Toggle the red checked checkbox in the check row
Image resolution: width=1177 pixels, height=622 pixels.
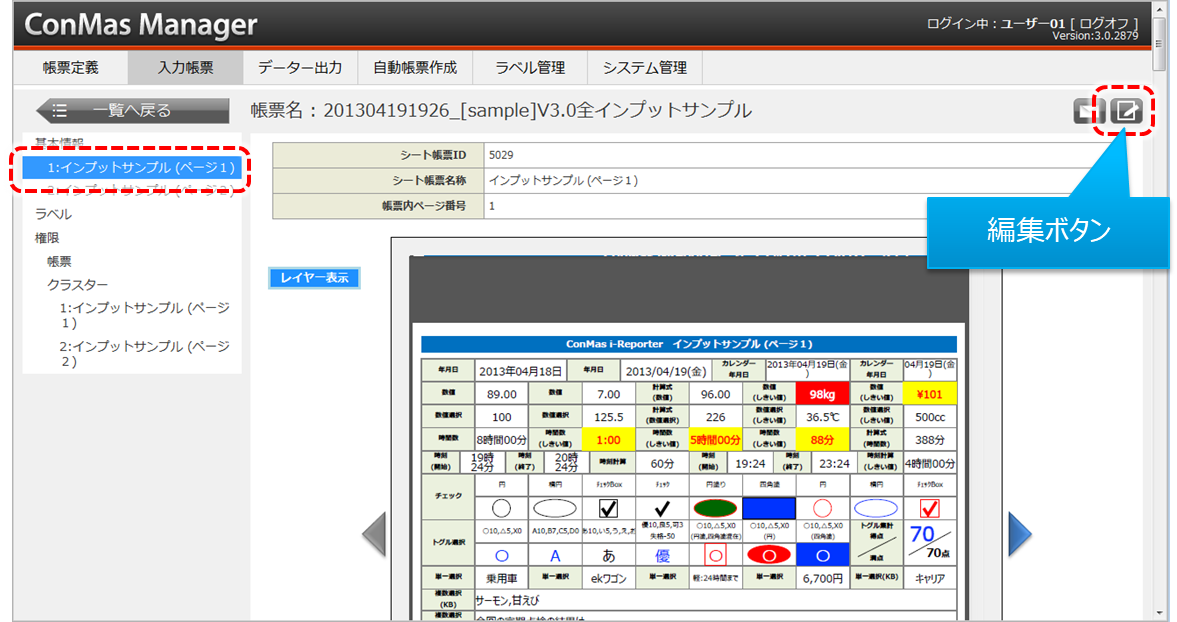[930, 509]
